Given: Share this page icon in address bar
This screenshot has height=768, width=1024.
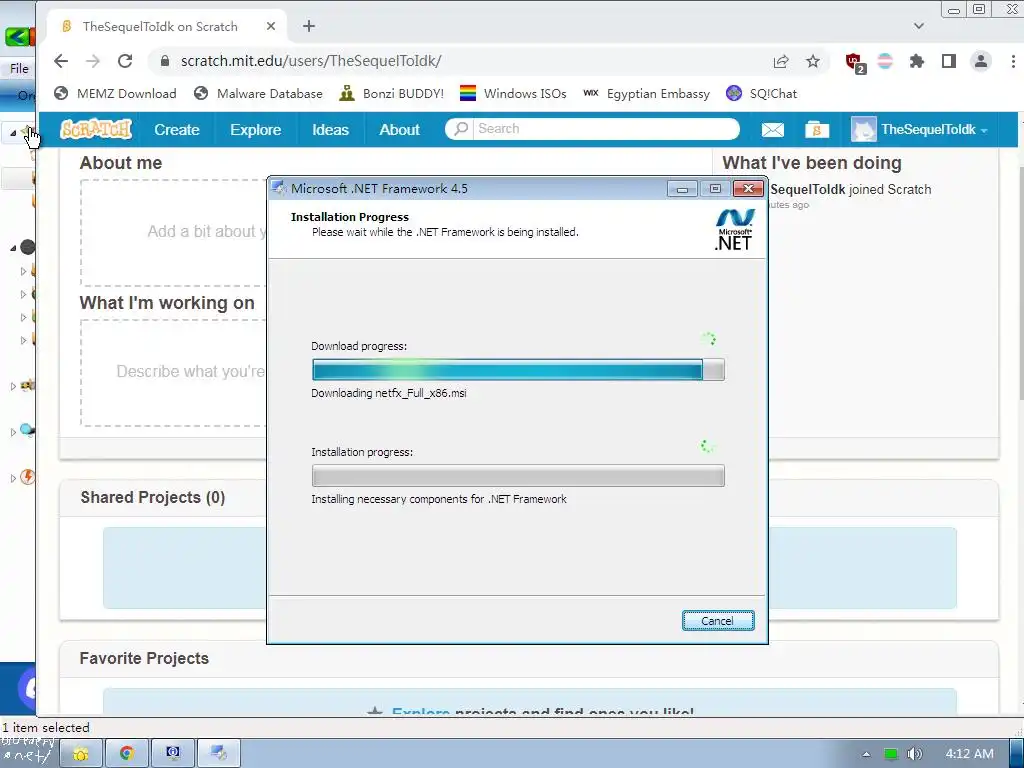Looking at the screenshot, I should (780, 61).
